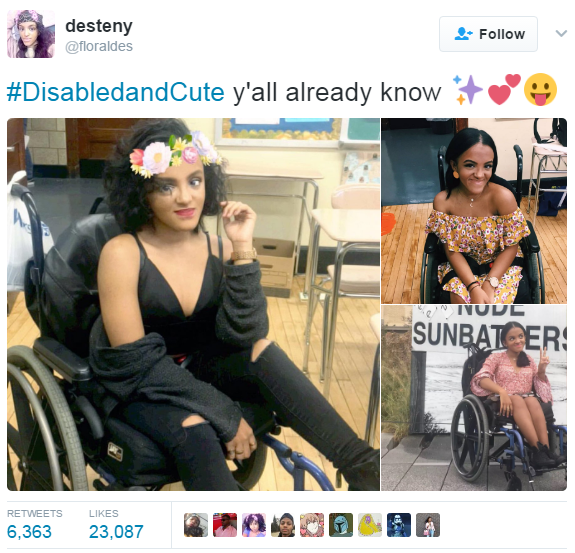The width and height of the screenshot is (575, 553).
Task: Click the blue robot liker avatar
Action: [399, 525]
